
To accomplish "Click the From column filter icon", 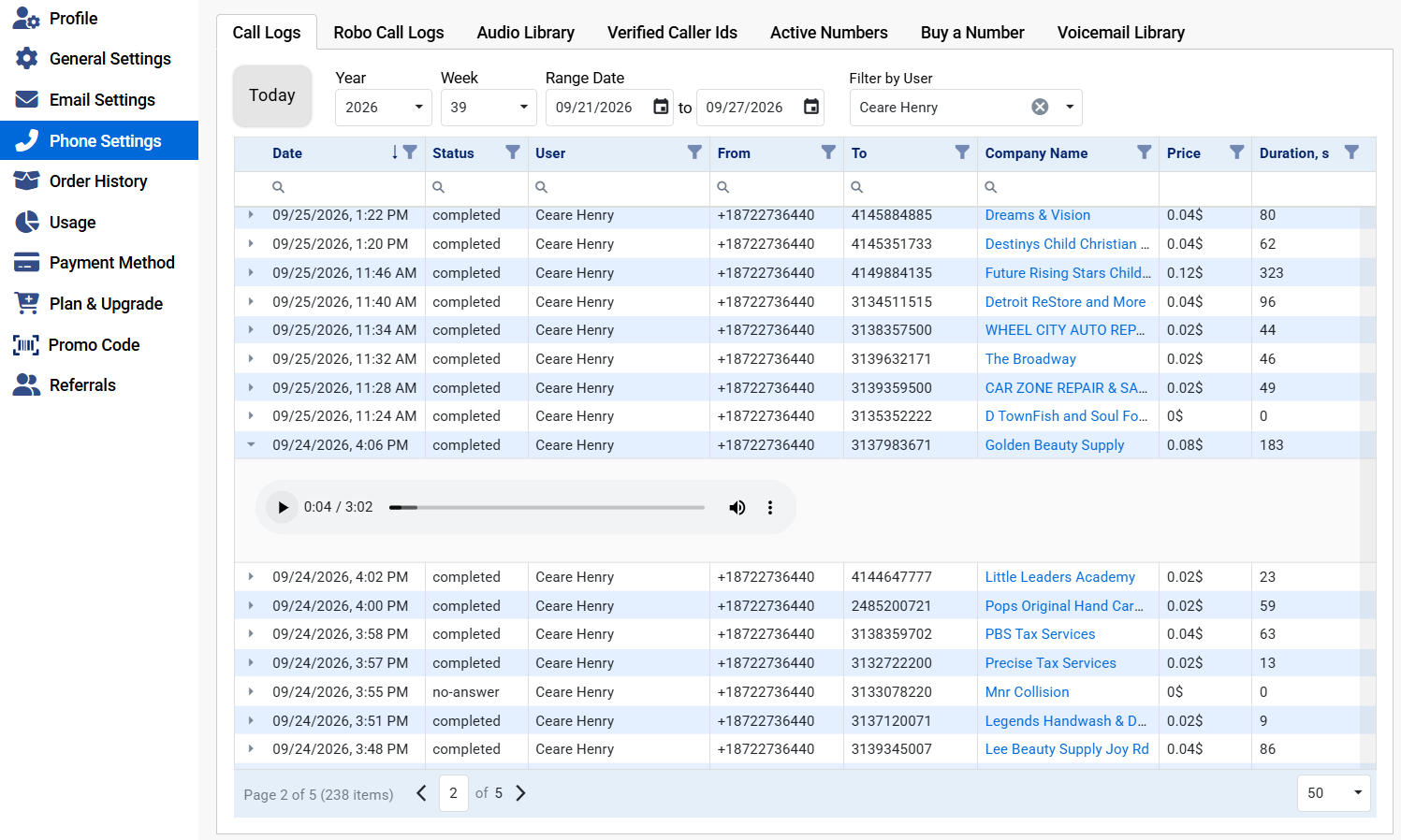I will (x=828, y=152).
